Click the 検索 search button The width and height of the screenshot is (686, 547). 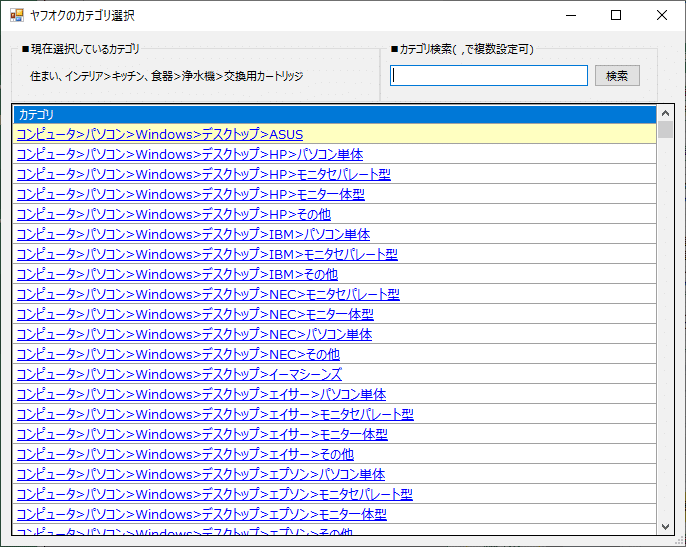[x=617, y=76]
